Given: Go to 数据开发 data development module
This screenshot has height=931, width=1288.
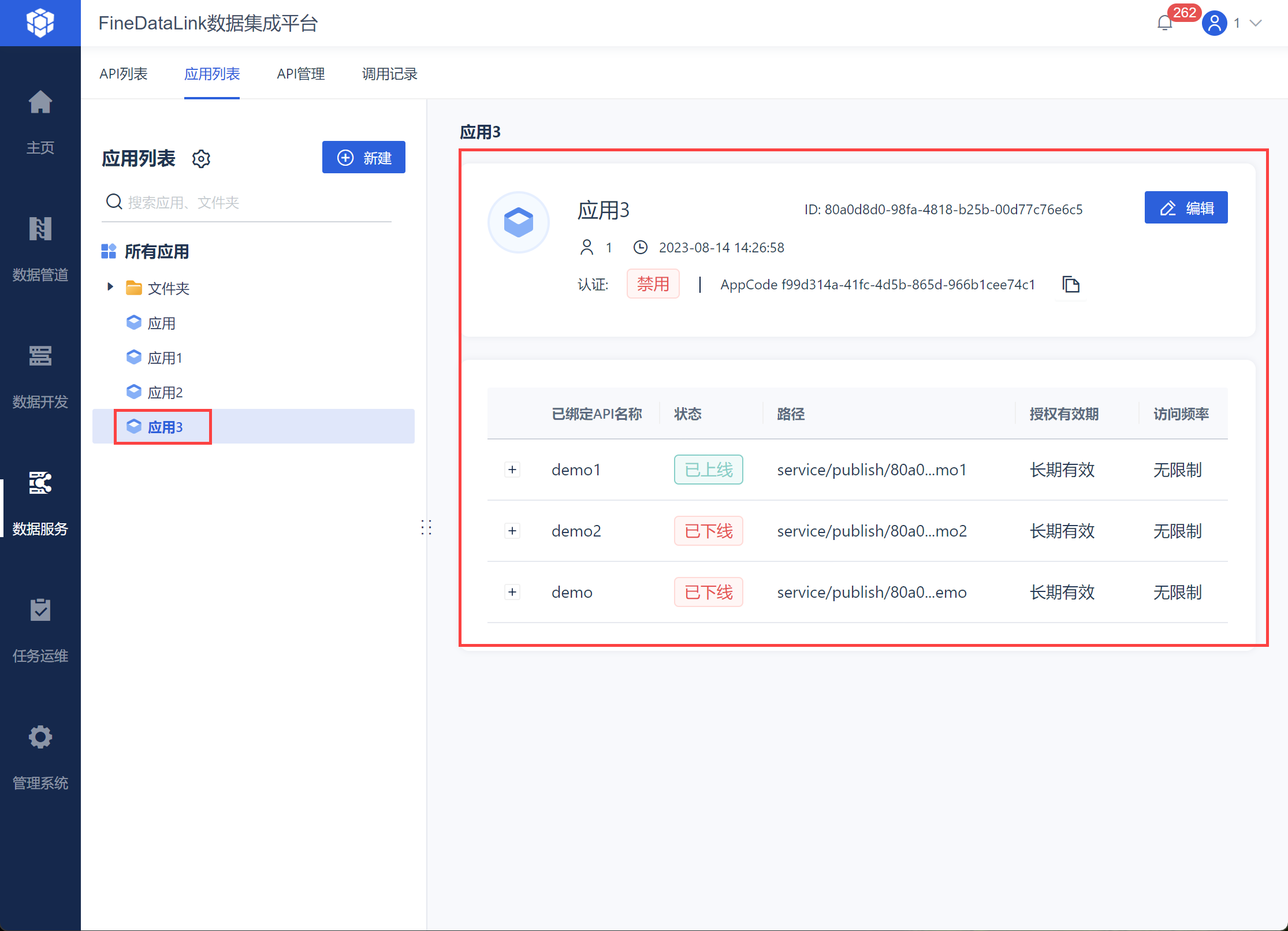Looking at the screenshot, I should pyautogui.click(x=40, y=357).
